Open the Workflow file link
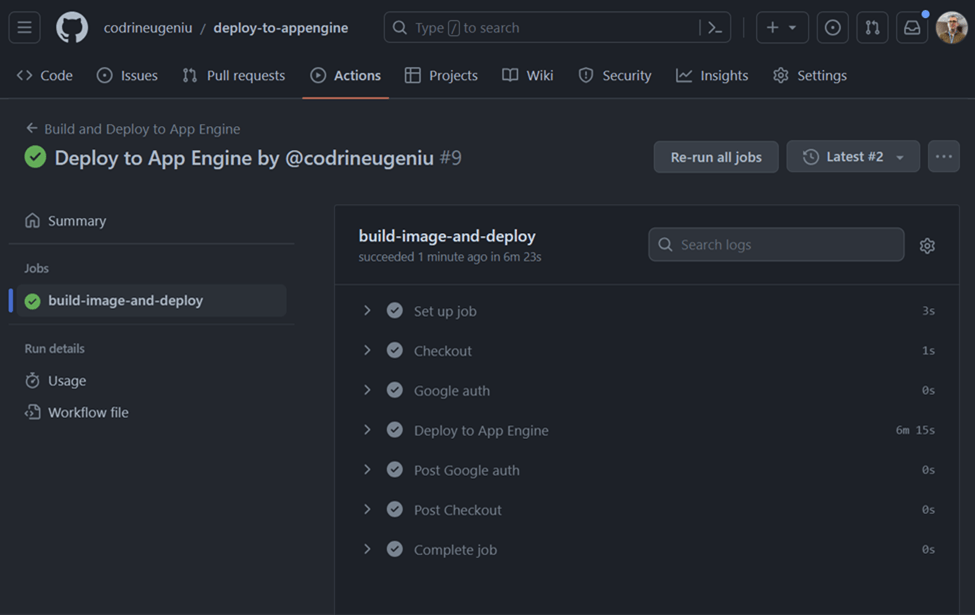Screen dimensions: 975x615 coord(88,412)
